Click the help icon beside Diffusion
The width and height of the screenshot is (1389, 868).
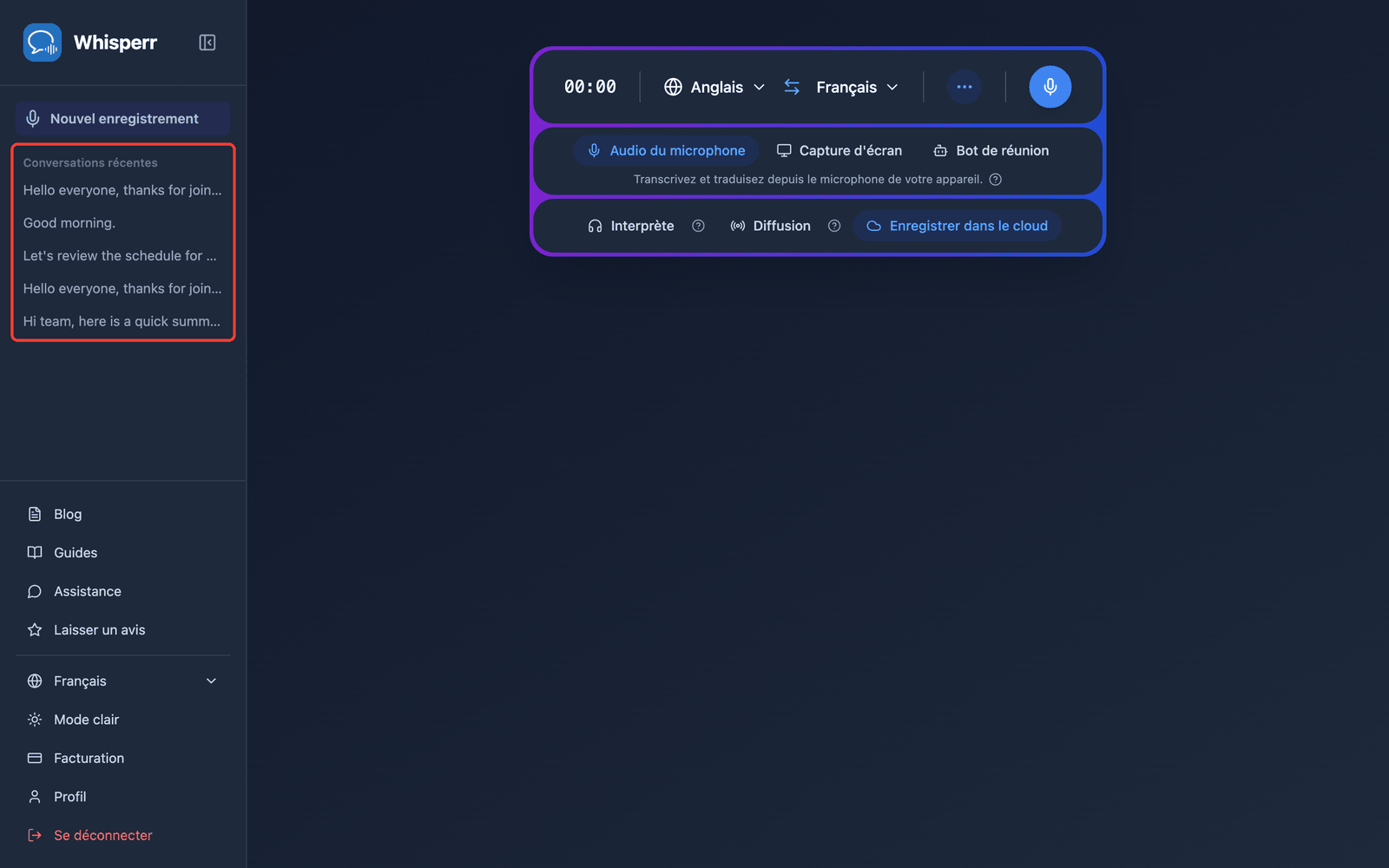pyautogui.click(x=834, y=226)
